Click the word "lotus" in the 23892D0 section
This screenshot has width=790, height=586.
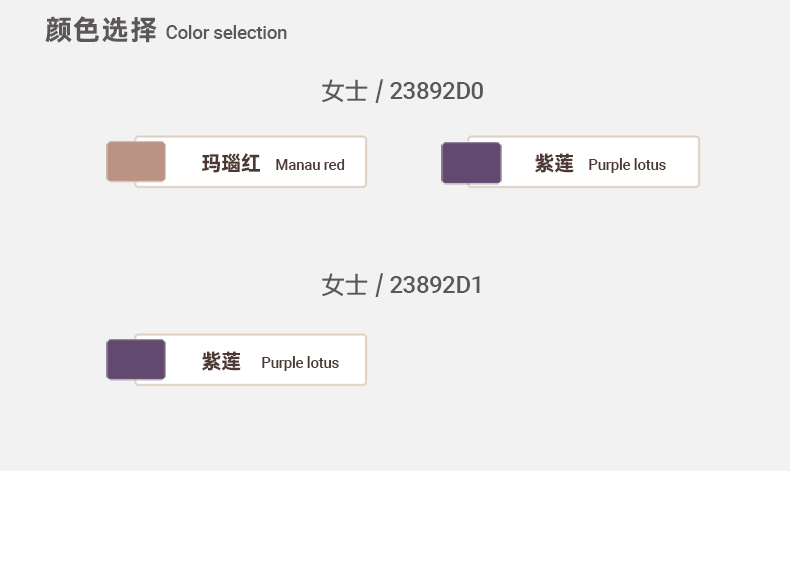(x=649, y=165)
